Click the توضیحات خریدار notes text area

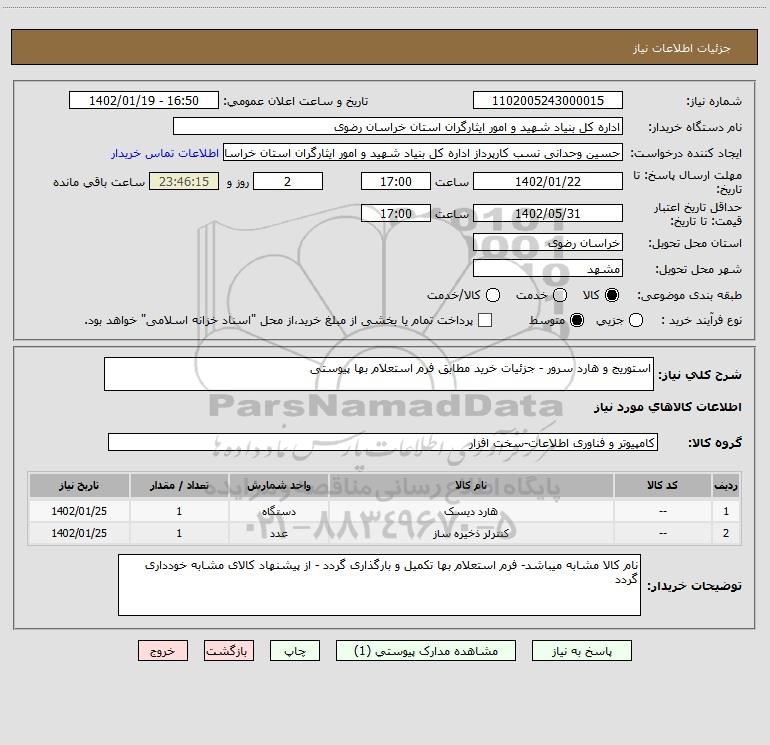point(379,585)
